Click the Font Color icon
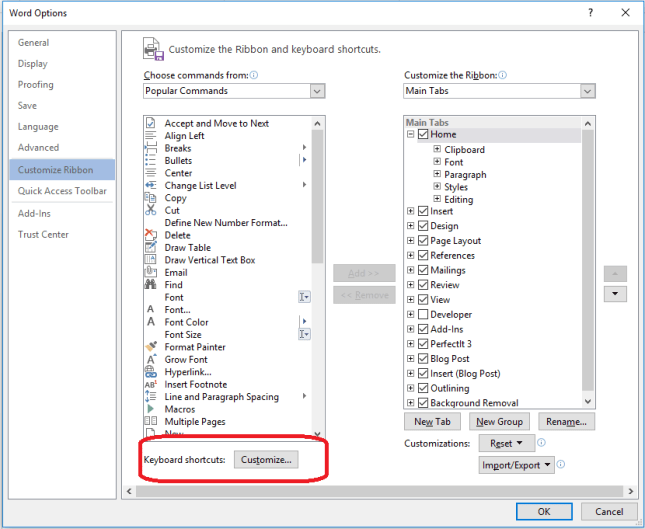The height and width of the screenshot is (529, 645). point(151,322)
